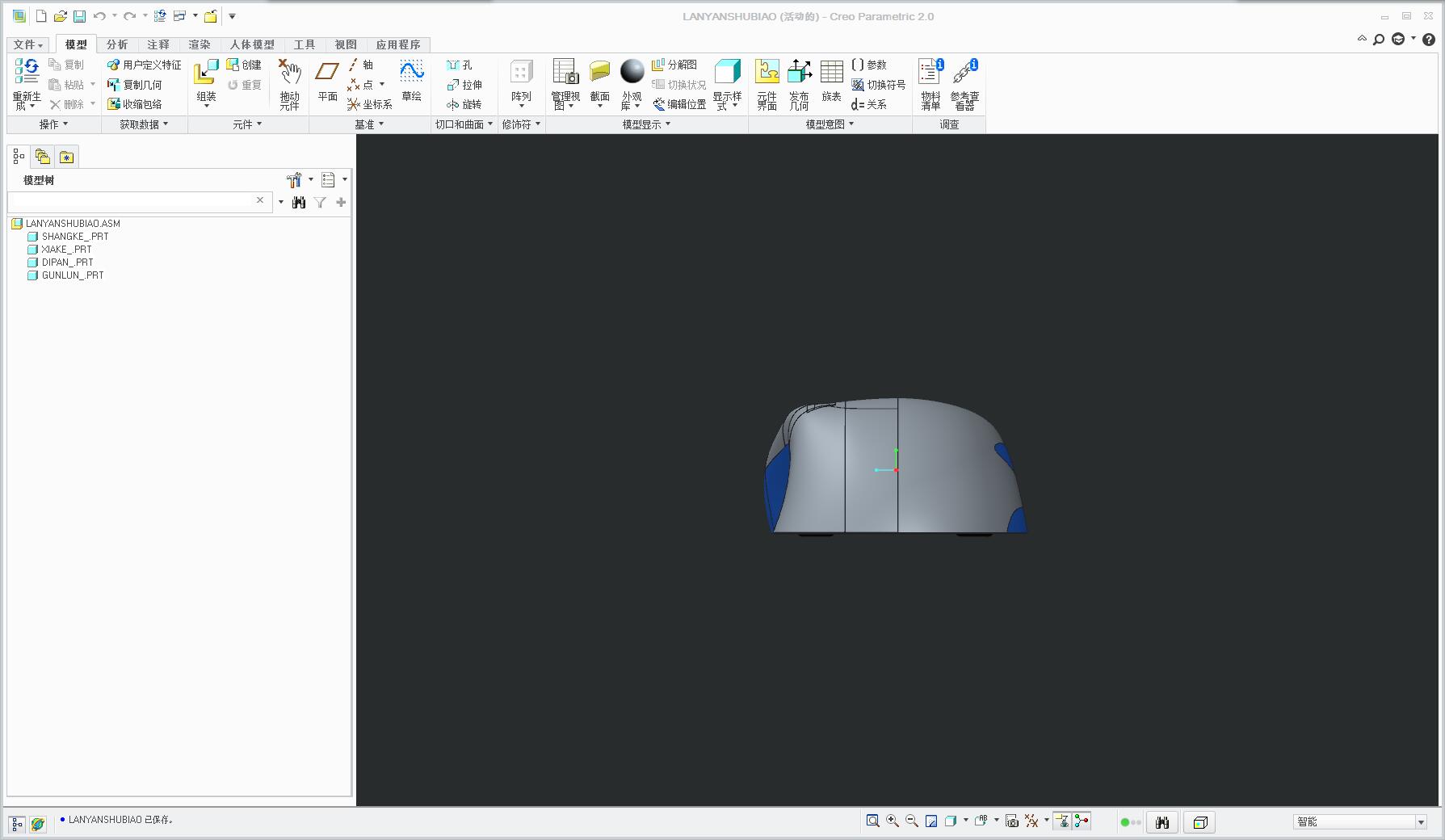Expand the 获取数据 group dropdown

click(x=144, y=124)
